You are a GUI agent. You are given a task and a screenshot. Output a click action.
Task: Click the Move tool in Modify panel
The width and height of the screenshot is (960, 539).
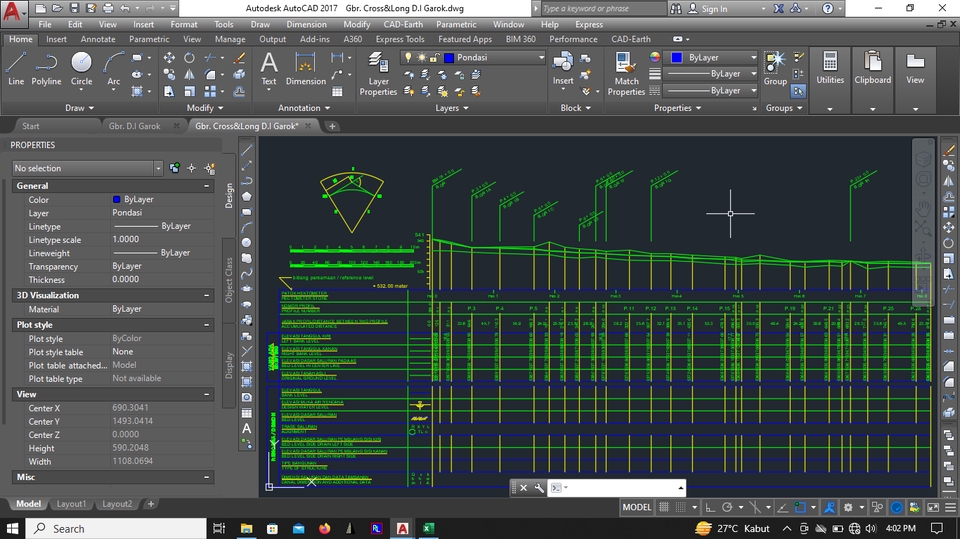coord(169,58)
